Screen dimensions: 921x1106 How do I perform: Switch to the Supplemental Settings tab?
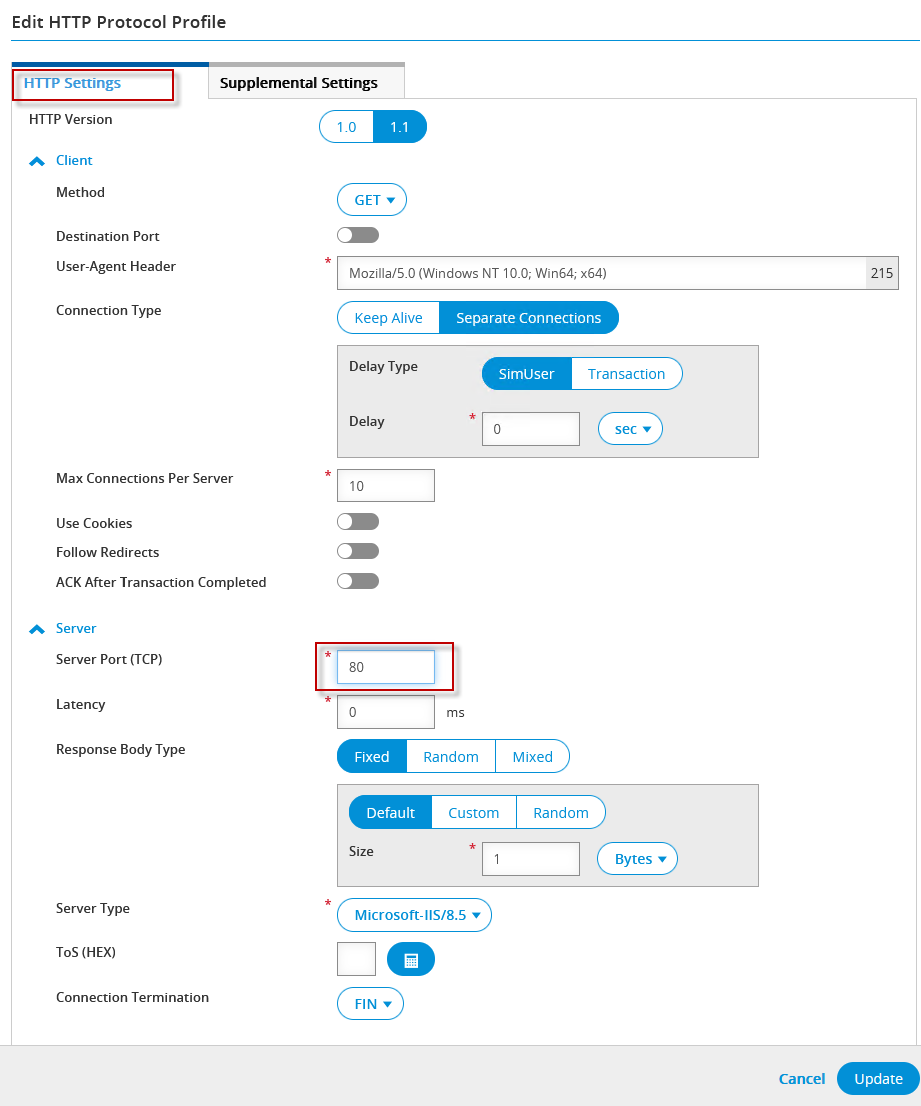pos(299,83)
